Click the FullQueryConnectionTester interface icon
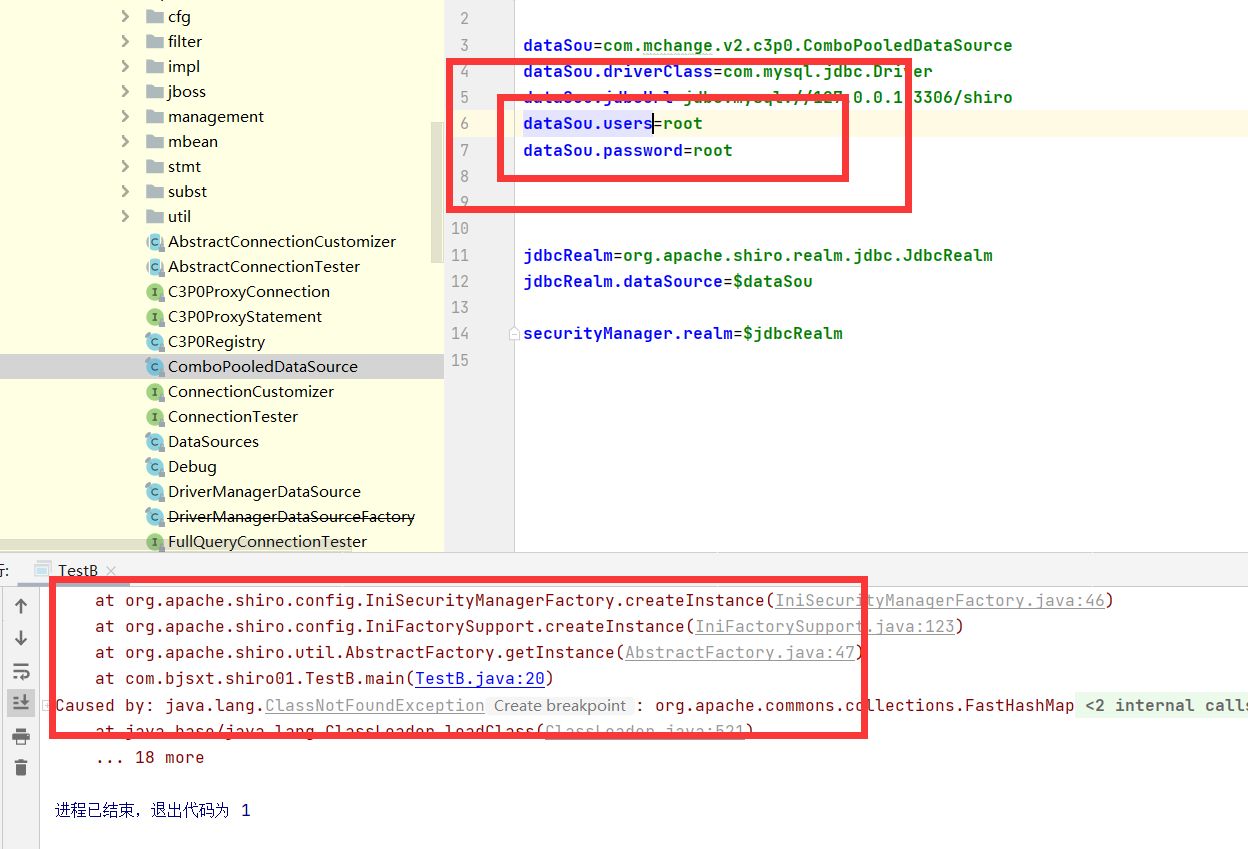The width and height of the screenshot is (1248, 849). [x=154, y=541]
